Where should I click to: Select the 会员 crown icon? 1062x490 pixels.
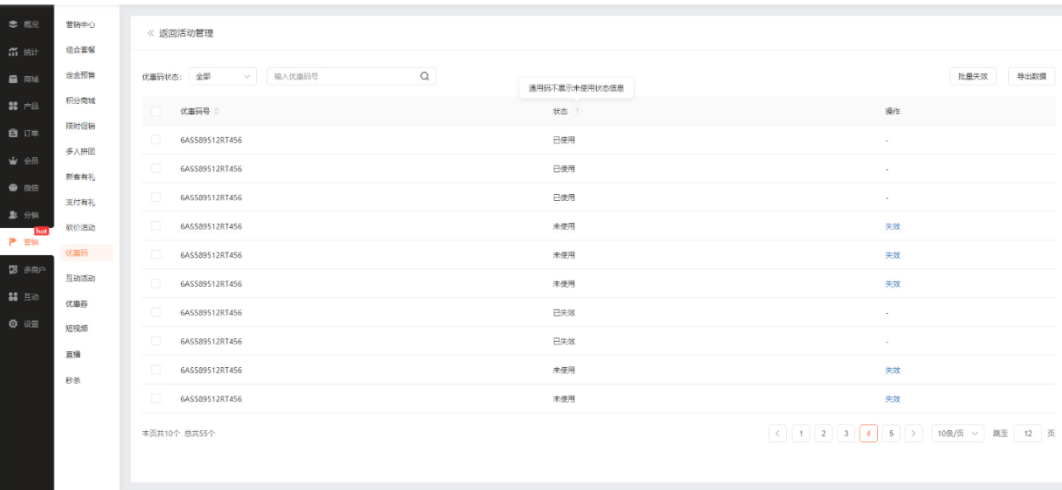click(x=12, y=161)
